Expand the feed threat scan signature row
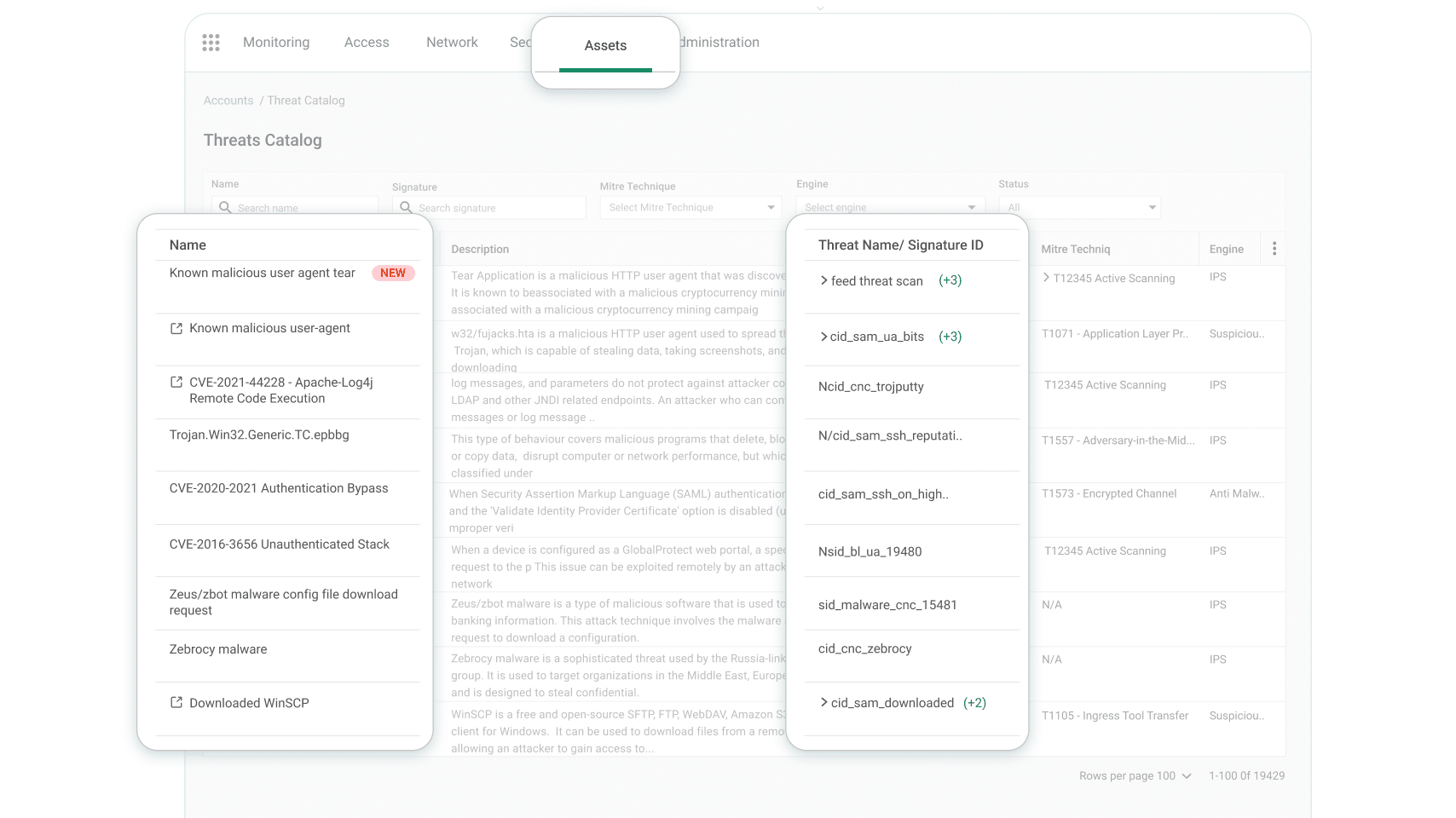The width and height of the screenshot is (1456, 818). coord(823,280)
